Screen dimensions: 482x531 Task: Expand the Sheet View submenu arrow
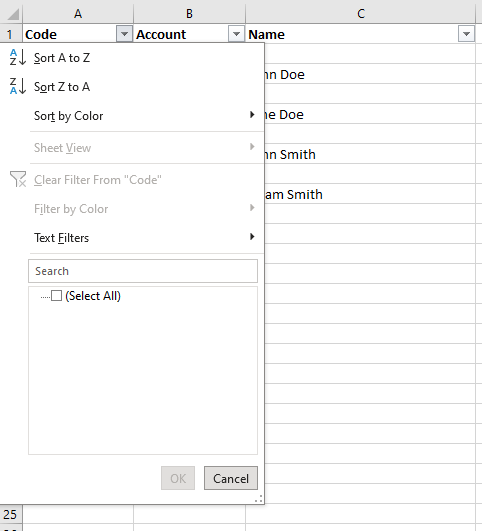pyautogui.click(x=252, y=147)
